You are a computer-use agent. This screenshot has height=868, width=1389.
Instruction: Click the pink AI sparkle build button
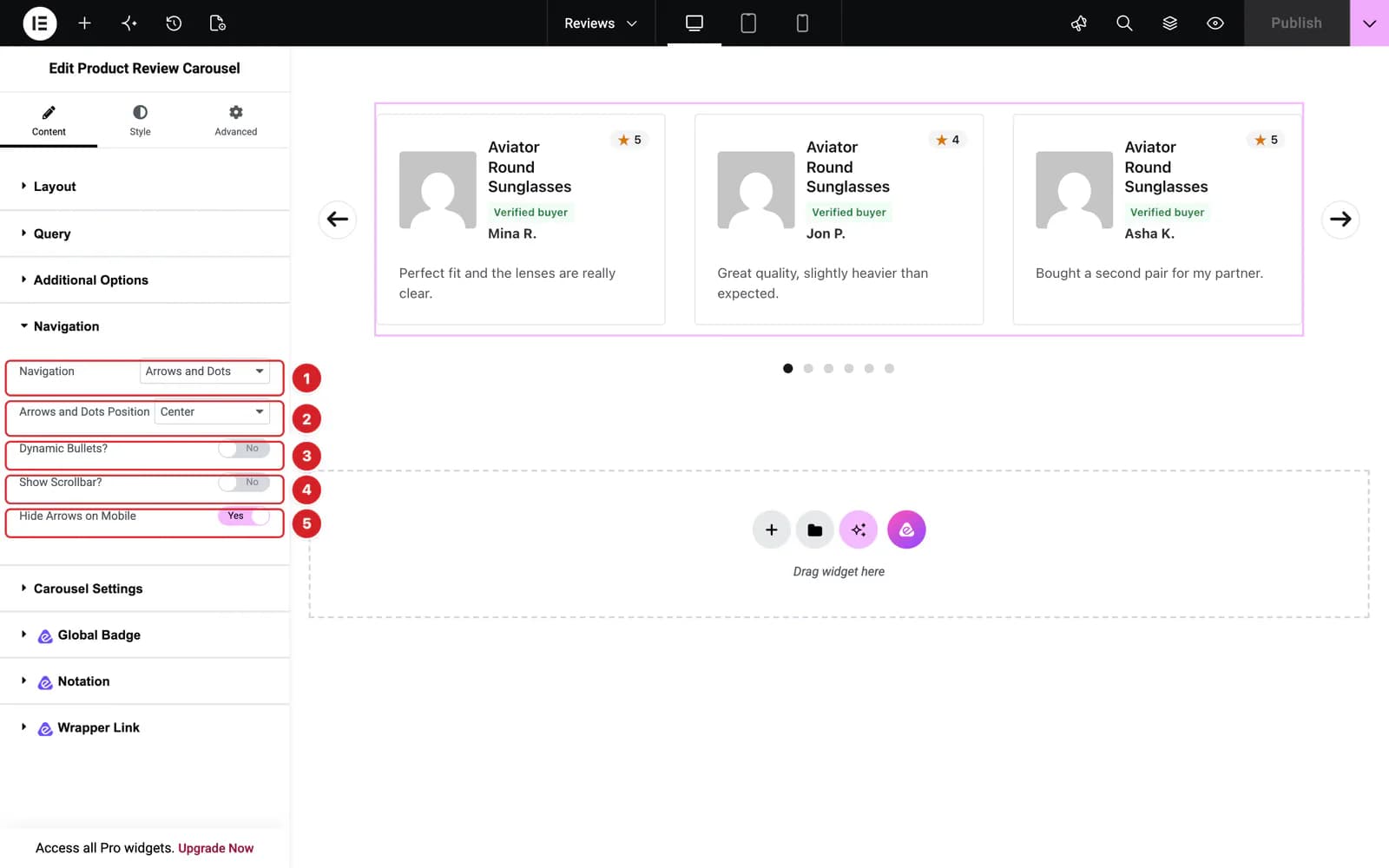tap(859, 529)
